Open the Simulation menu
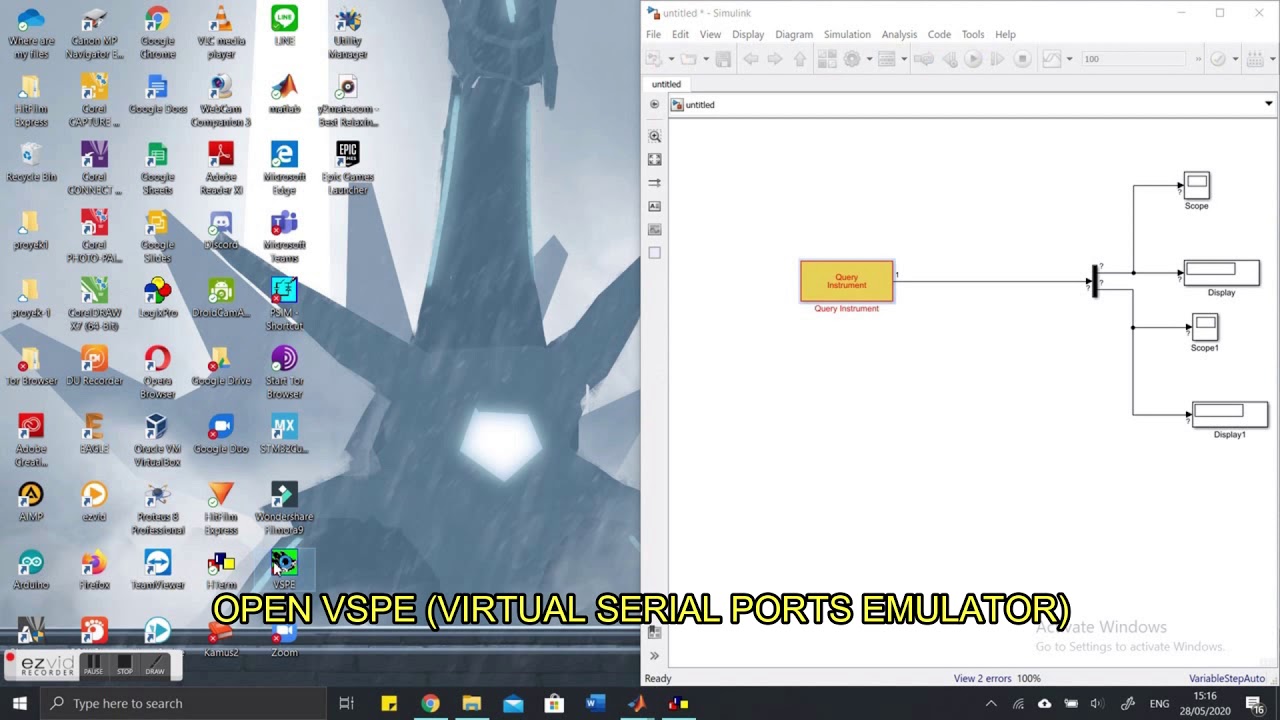The width and height of the screenshot is (1280, 720). point(847,34)
